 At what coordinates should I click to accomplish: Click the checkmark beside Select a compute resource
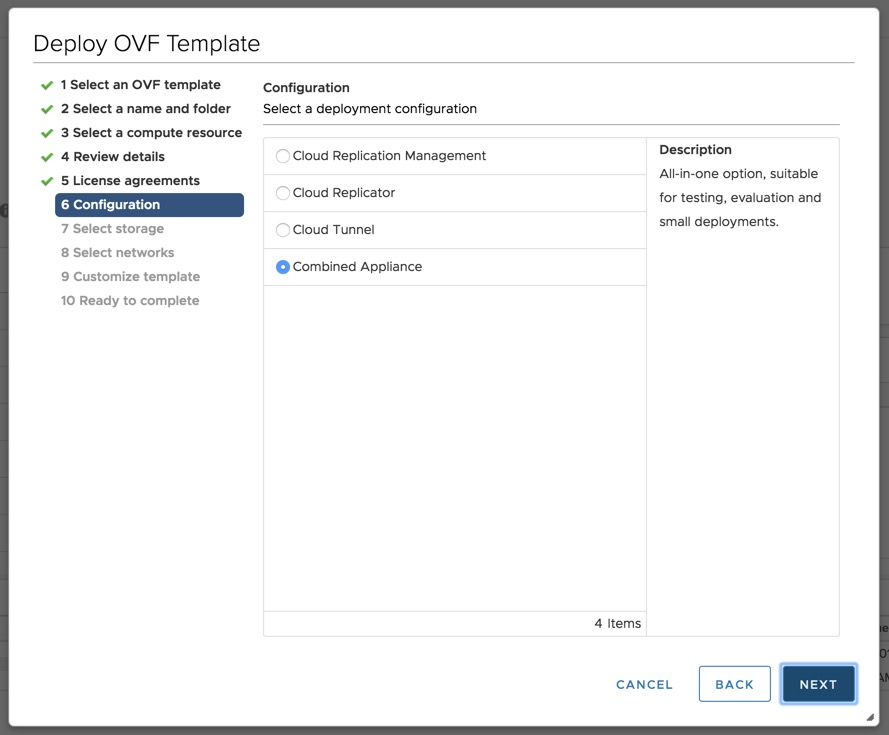[x=46, y=133]
